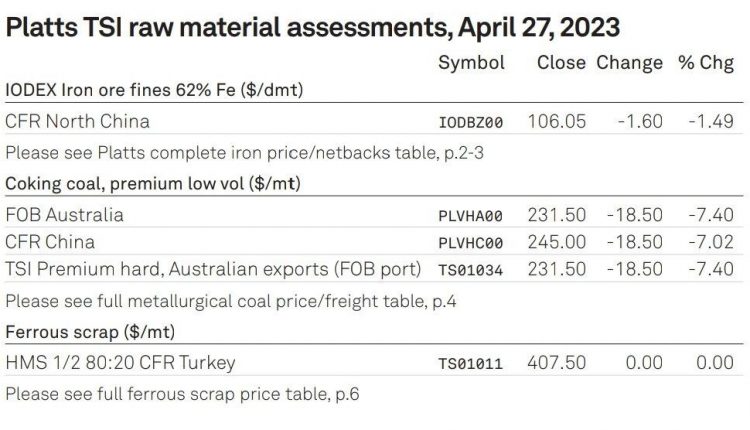This screenshot has width=750, height=430.
Task: Click the HMS 1/2 80:20 CFR Turkey label
Action: pos(121,363)
